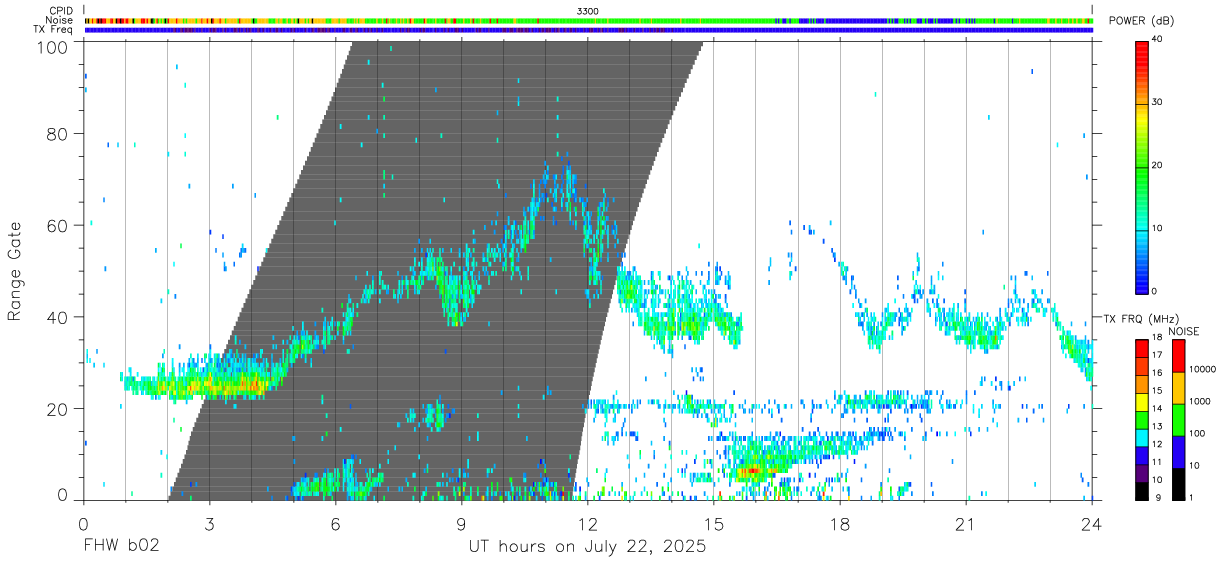Click the 18 label on TX frequency scale
The height and width of the screenshot is (567, 1228).
1156,337
